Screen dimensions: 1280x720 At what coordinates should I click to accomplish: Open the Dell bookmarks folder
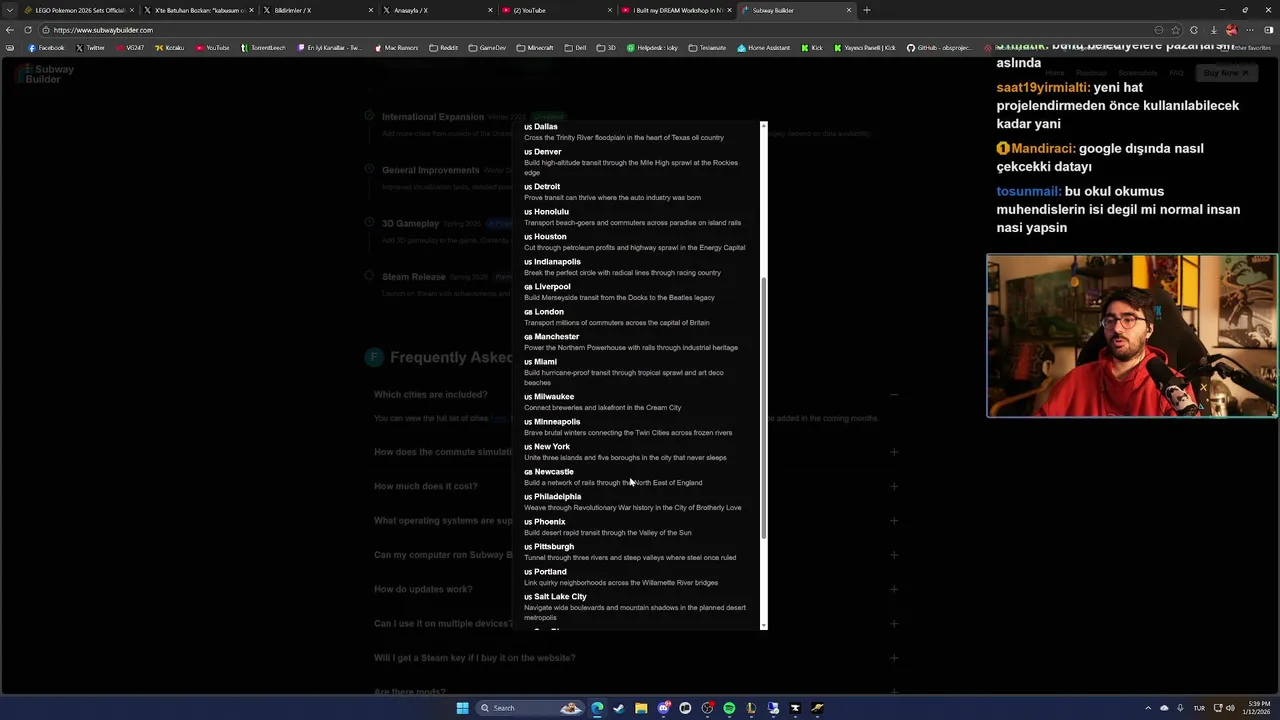(575, 47)
